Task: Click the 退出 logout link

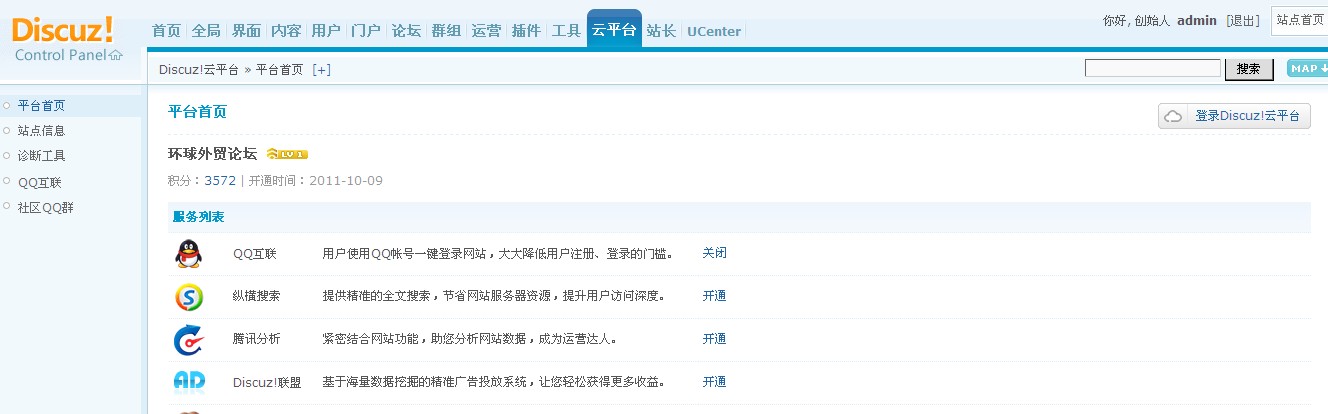Action: point(1243,20)
